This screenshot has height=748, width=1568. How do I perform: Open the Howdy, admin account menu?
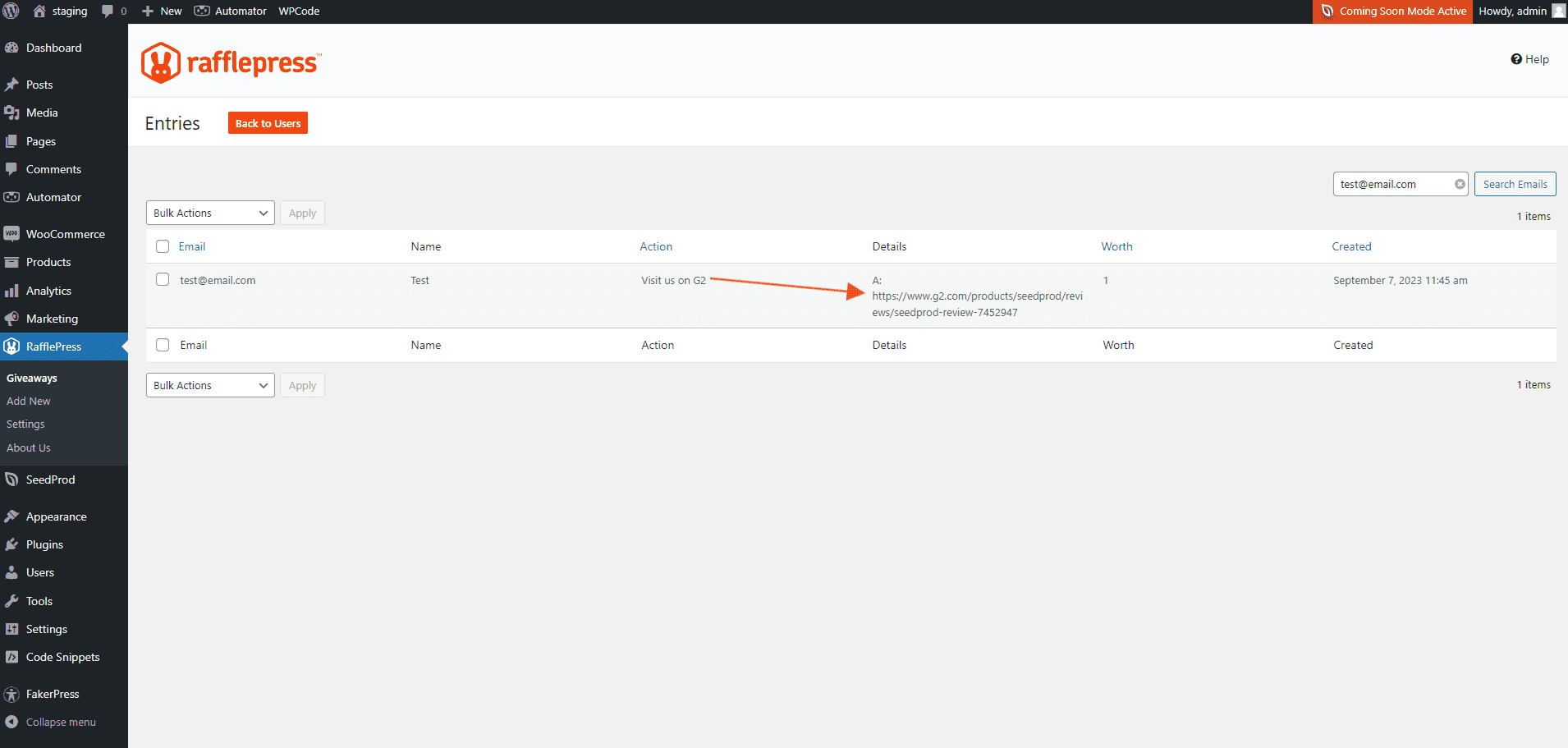1521,11
